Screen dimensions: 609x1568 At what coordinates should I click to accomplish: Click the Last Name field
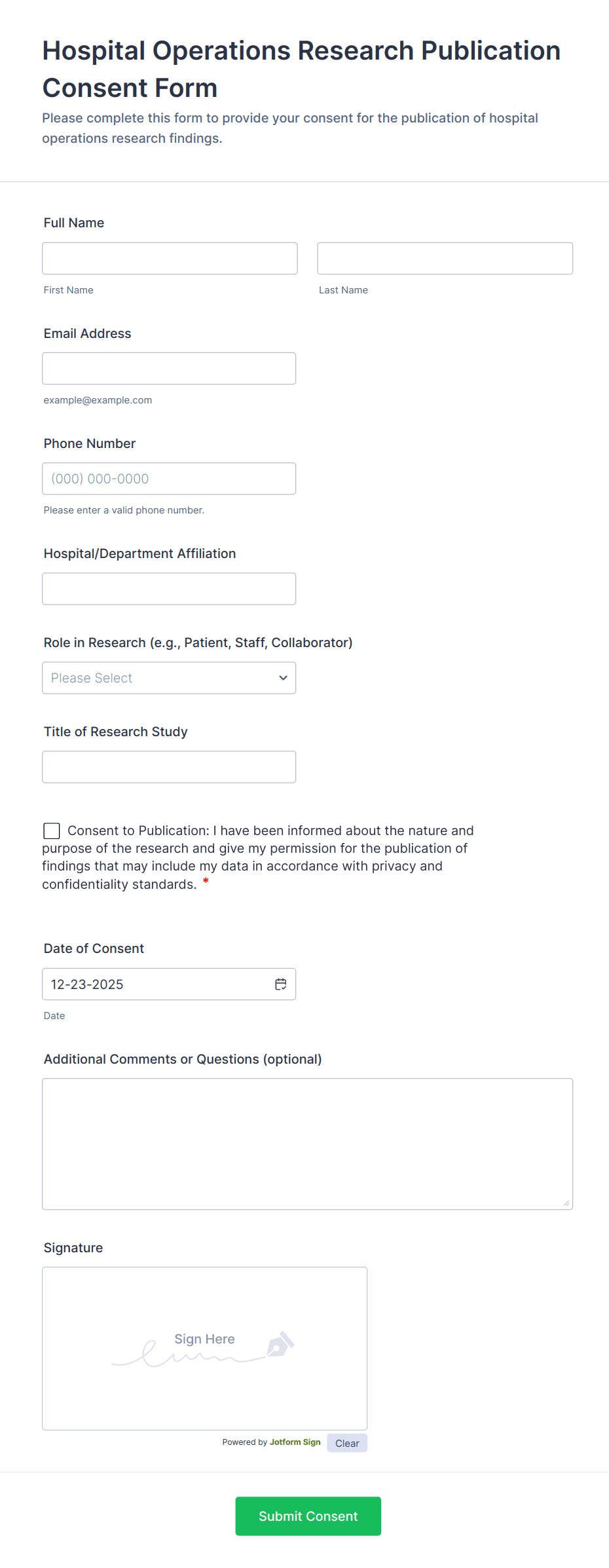point(445,258)
